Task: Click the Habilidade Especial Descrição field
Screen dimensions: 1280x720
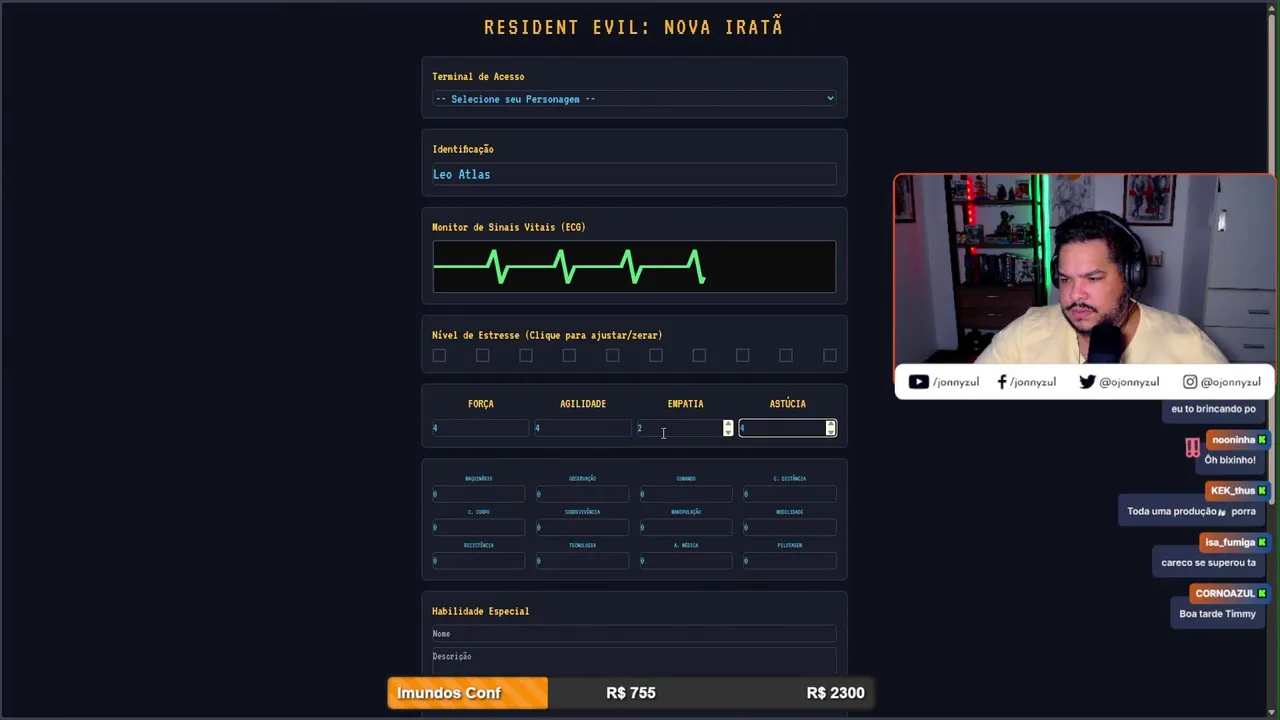Action: [x=634, y=662]
